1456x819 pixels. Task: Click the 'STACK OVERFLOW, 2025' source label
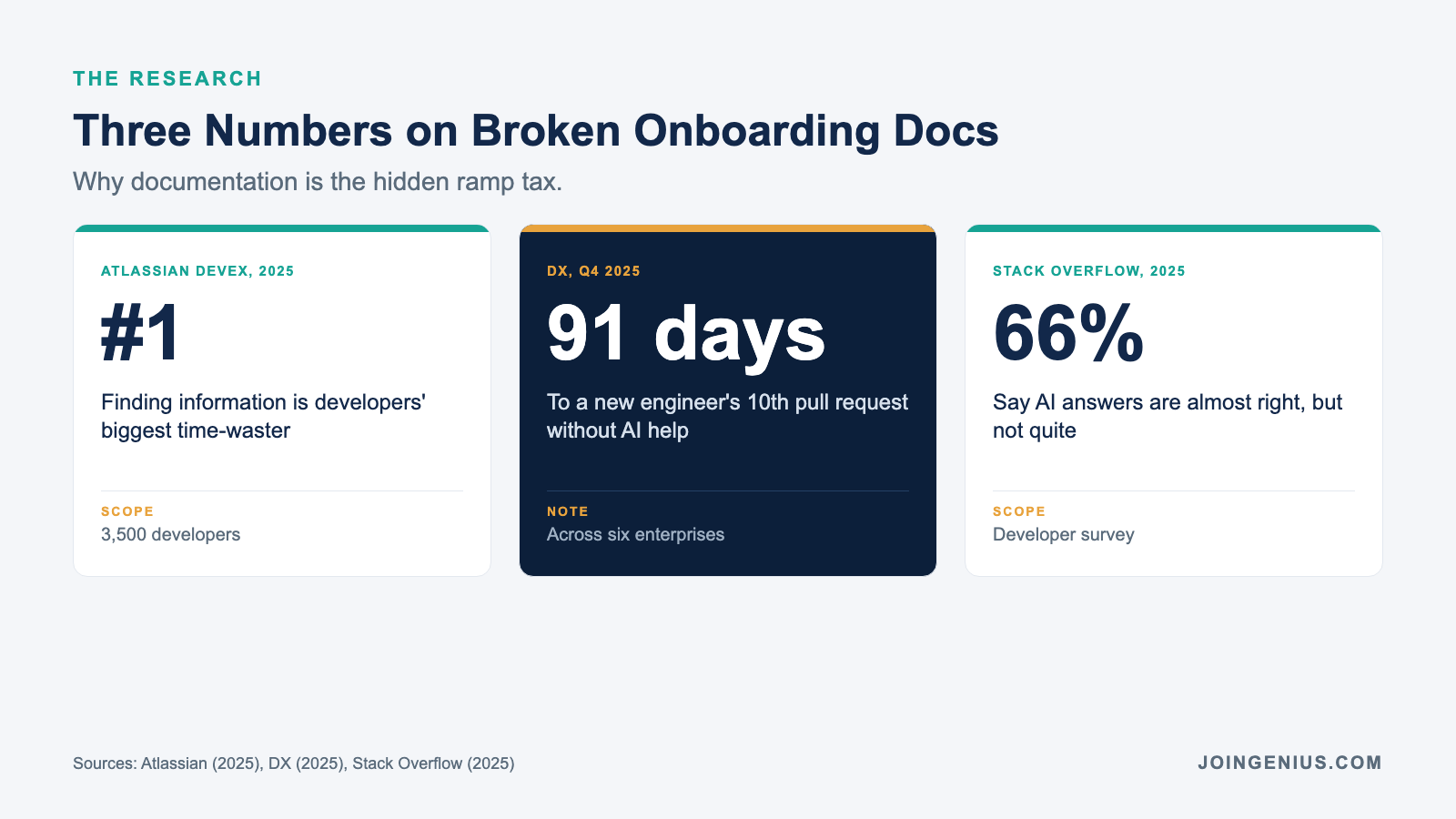[1089, 271]
